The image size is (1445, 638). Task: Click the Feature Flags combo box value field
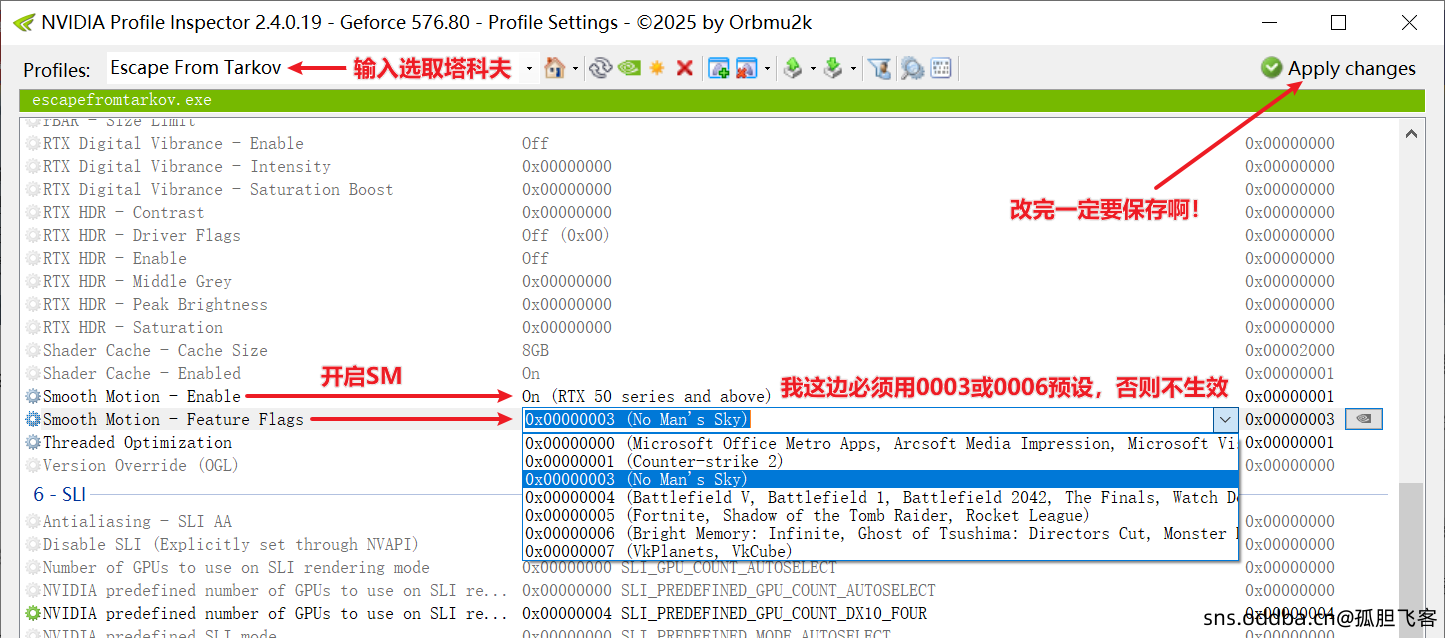point(867,420)
